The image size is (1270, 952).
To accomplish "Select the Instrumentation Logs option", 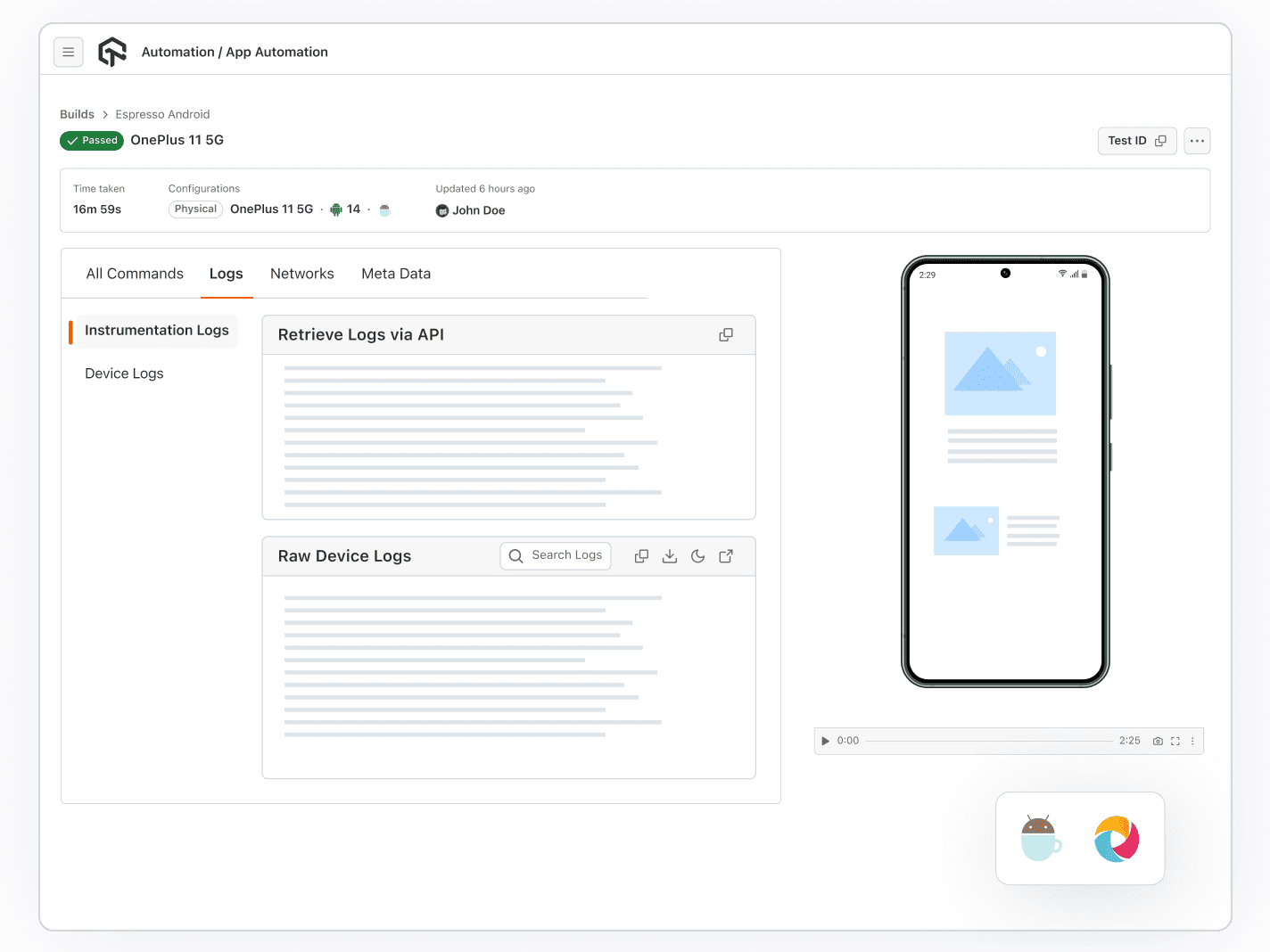I will pos(155,331).
